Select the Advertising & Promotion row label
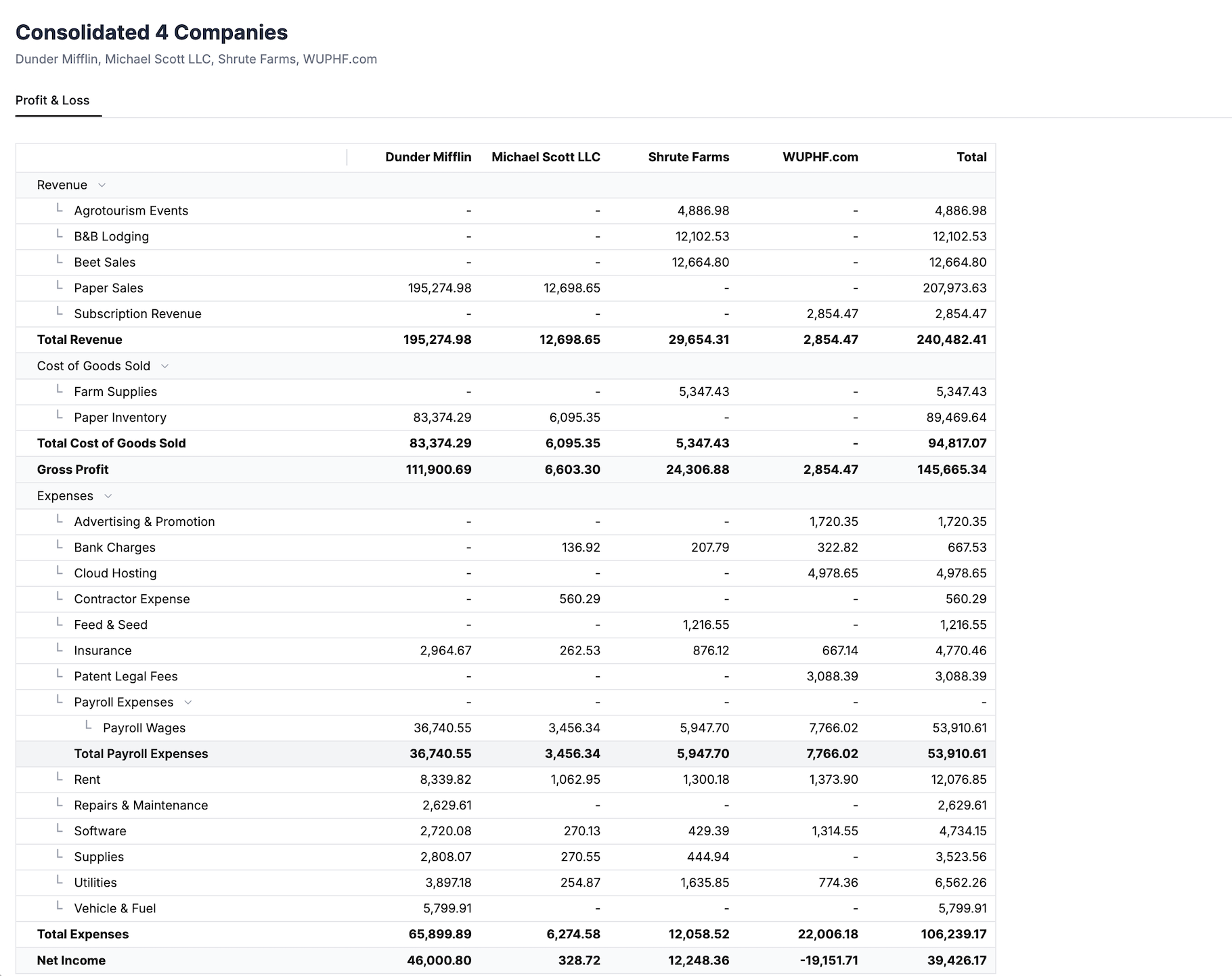 click(145, 522)
